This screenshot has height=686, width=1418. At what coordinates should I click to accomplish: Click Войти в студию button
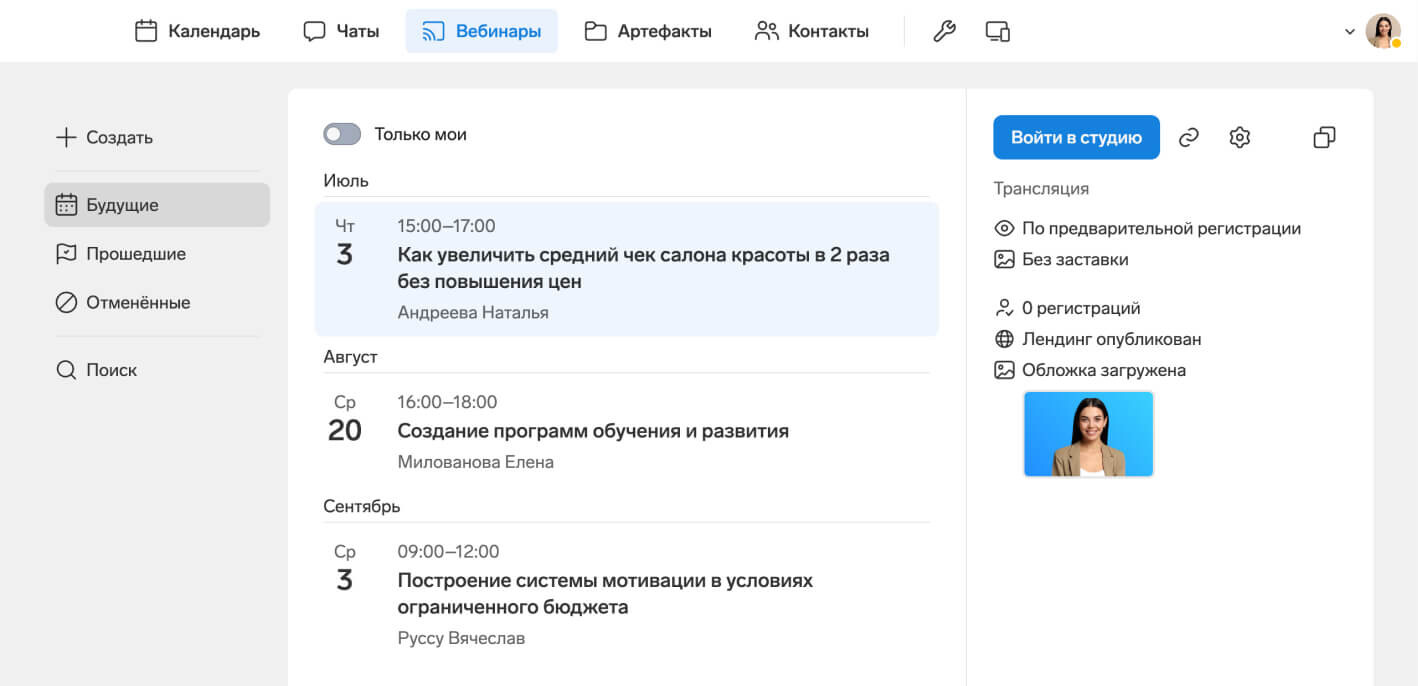(x=1076, y=137)
